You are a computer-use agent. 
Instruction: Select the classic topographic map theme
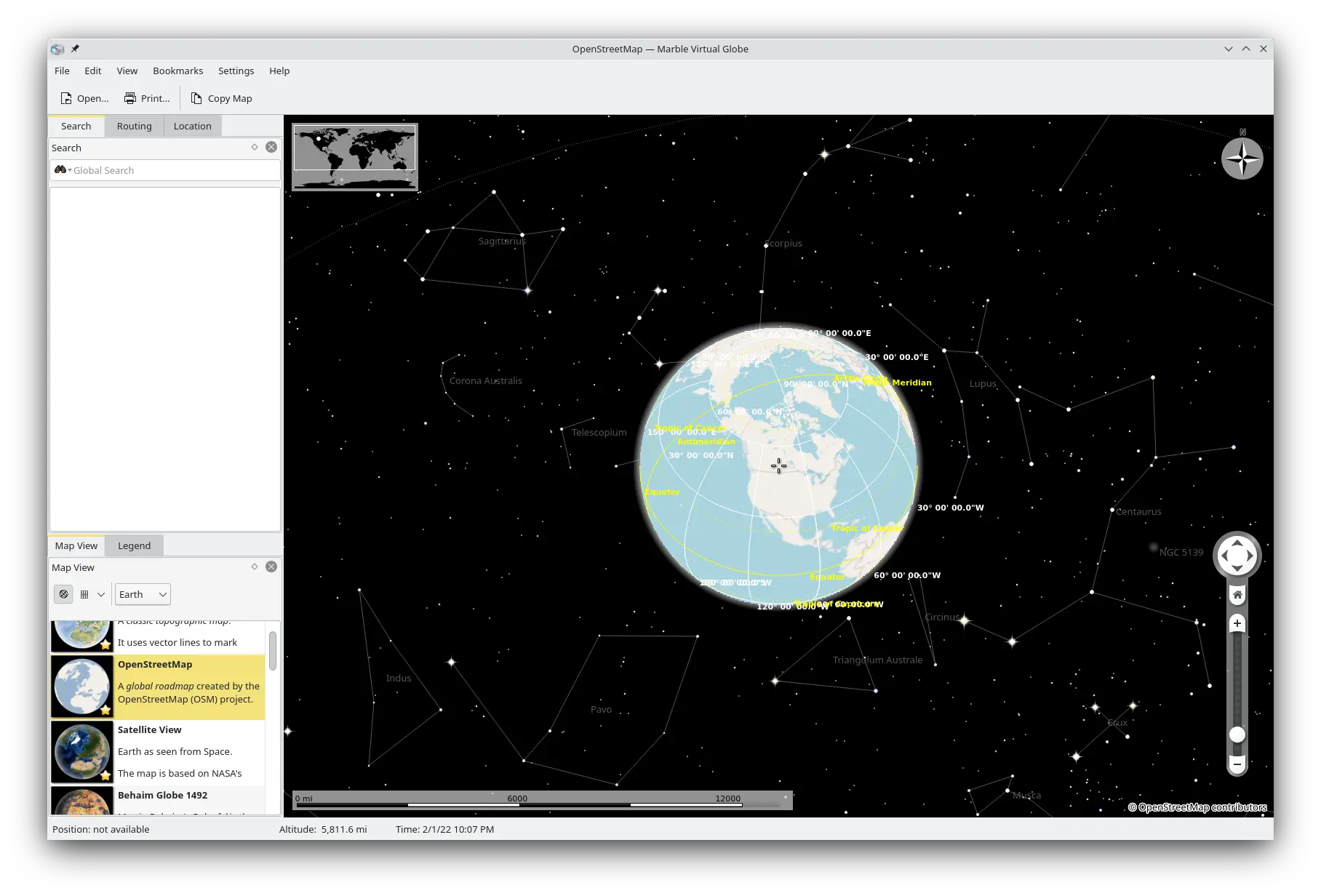coord(158,637)
